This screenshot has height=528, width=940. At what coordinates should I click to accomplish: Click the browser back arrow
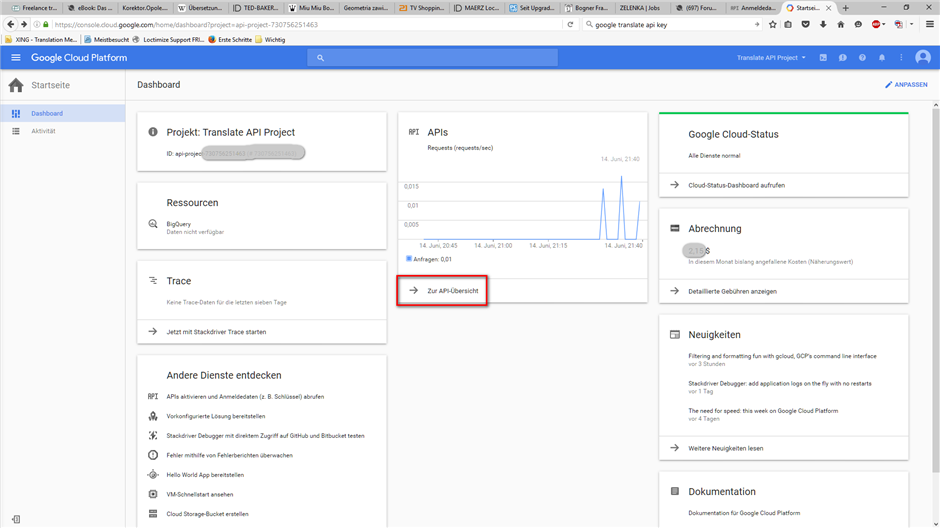coord(10,25)
